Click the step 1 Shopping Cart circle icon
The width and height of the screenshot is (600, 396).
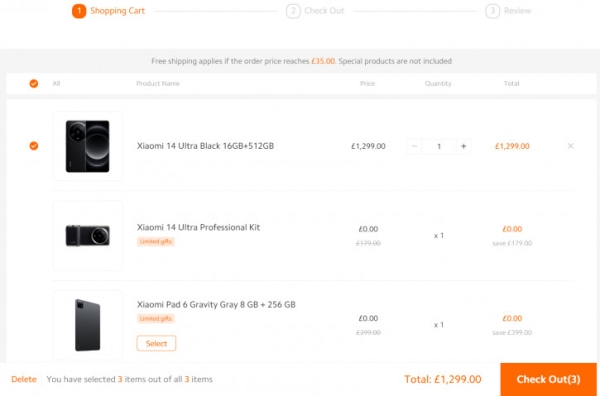click(79, 11)
